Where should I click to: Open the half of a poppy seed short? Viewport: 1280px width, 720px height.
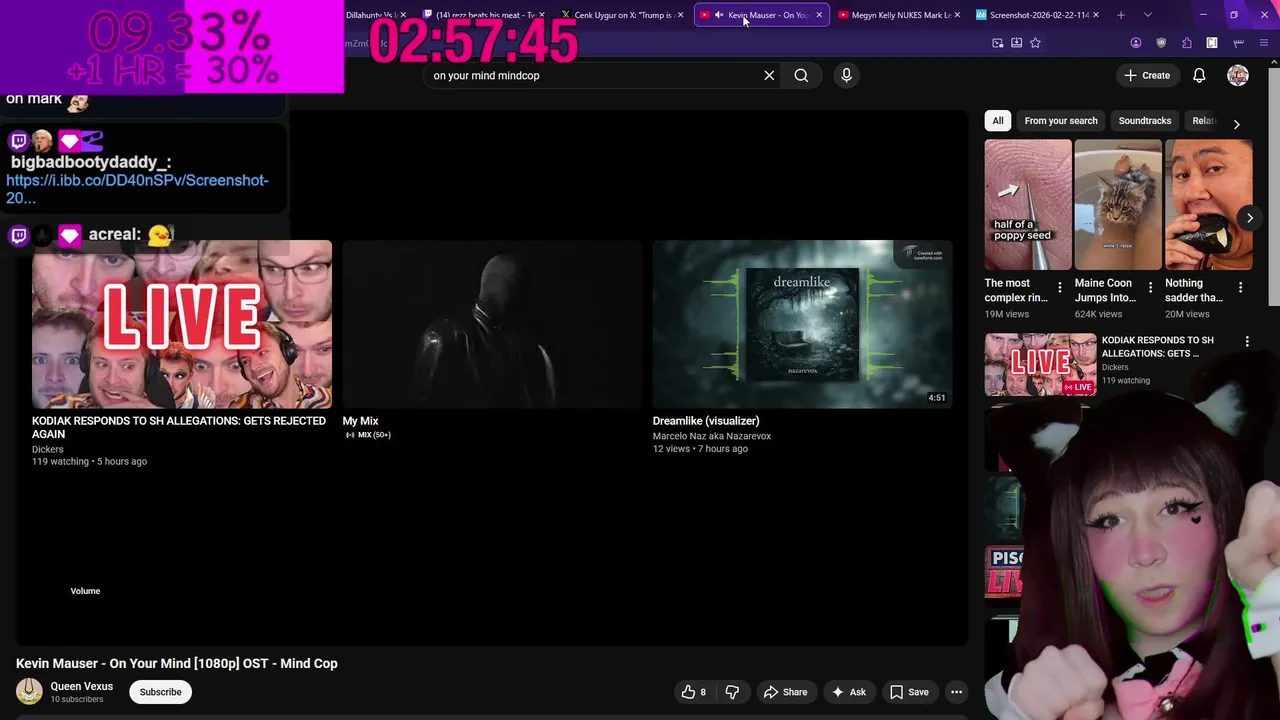1027,205
